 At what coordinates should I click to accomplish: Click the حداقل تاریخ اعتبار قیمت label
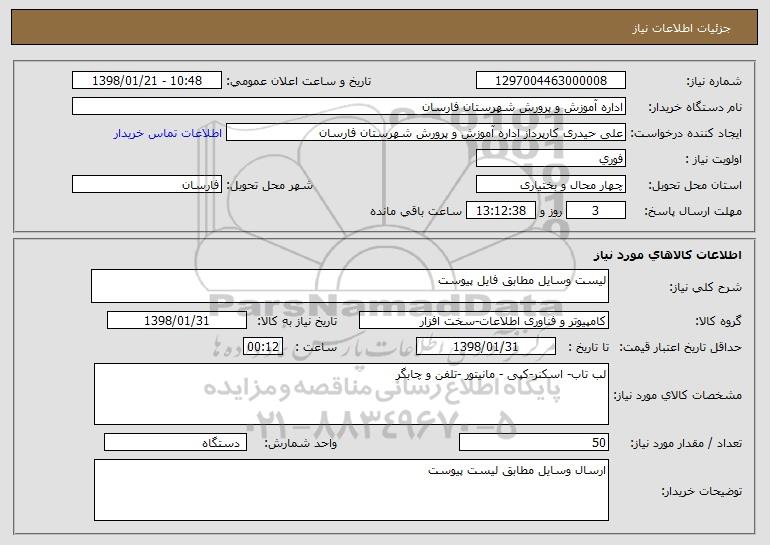pos(681,347)
